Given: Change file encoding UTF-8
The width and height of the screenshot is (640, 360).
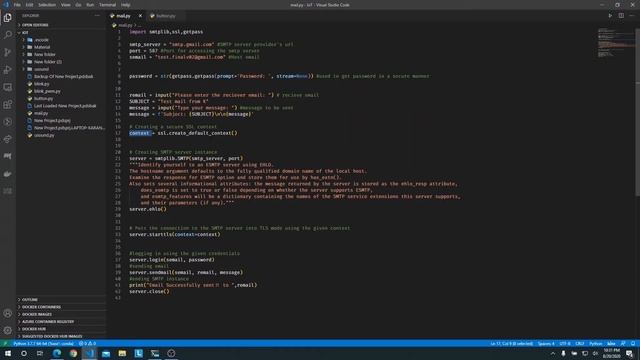Looking at the screenshot, I should (x=565, y=344).
